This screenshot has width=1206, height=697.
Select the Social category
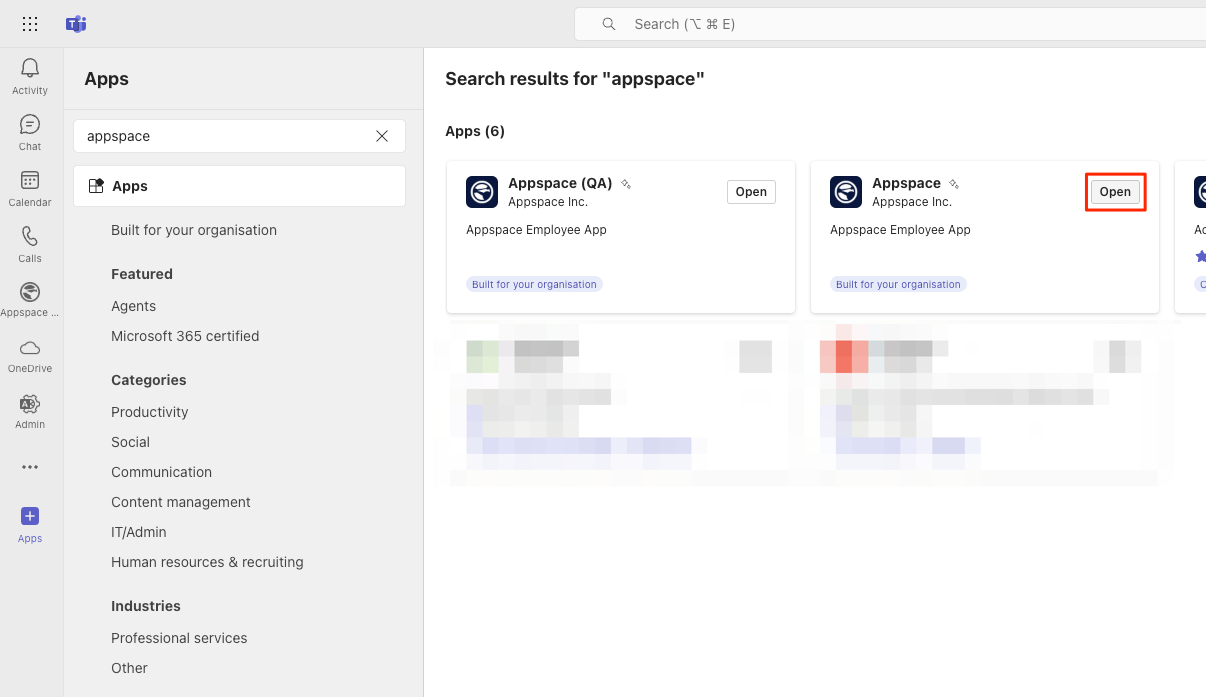click(131, 442)
